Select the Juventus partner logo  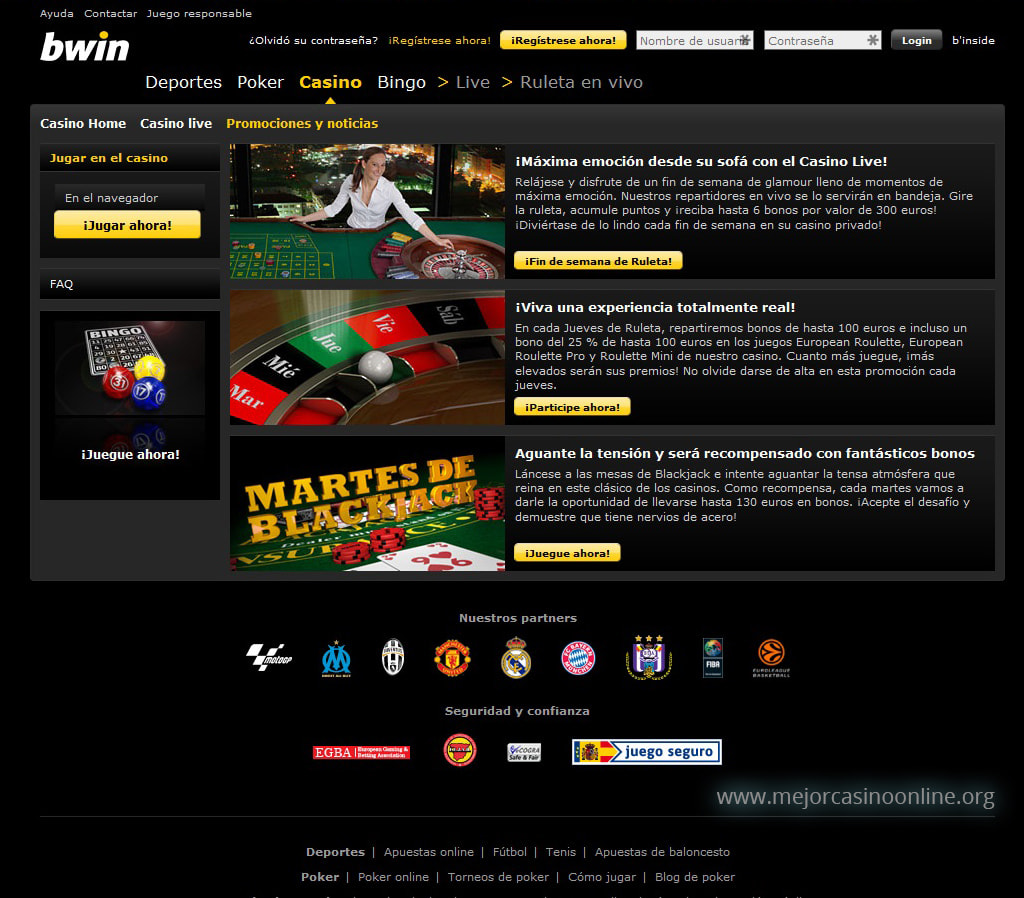tap(393, 658)
